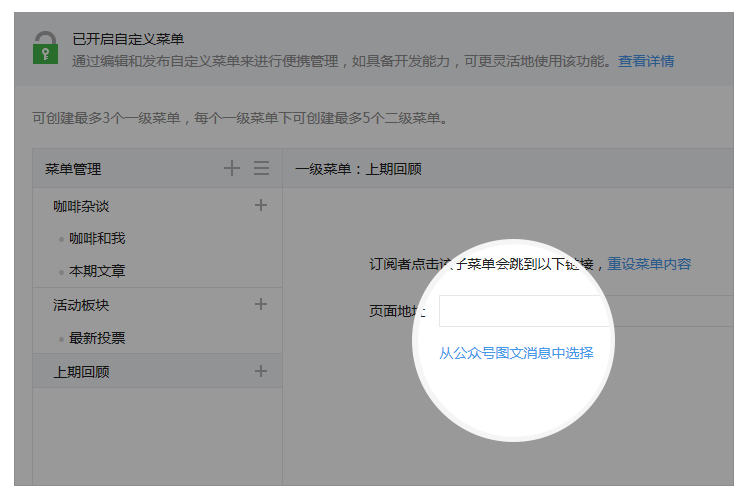Image resolution: width=750 pixels, height=500 pixels.
Task: Click the 菜单管理 panel title
Action: pos(73,169)
